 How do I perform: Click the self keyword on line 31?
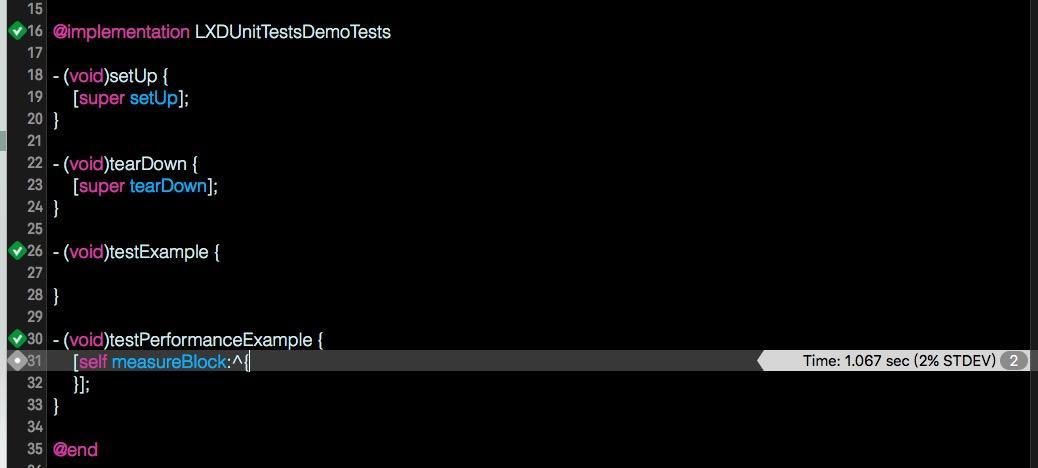pos(92,361)
